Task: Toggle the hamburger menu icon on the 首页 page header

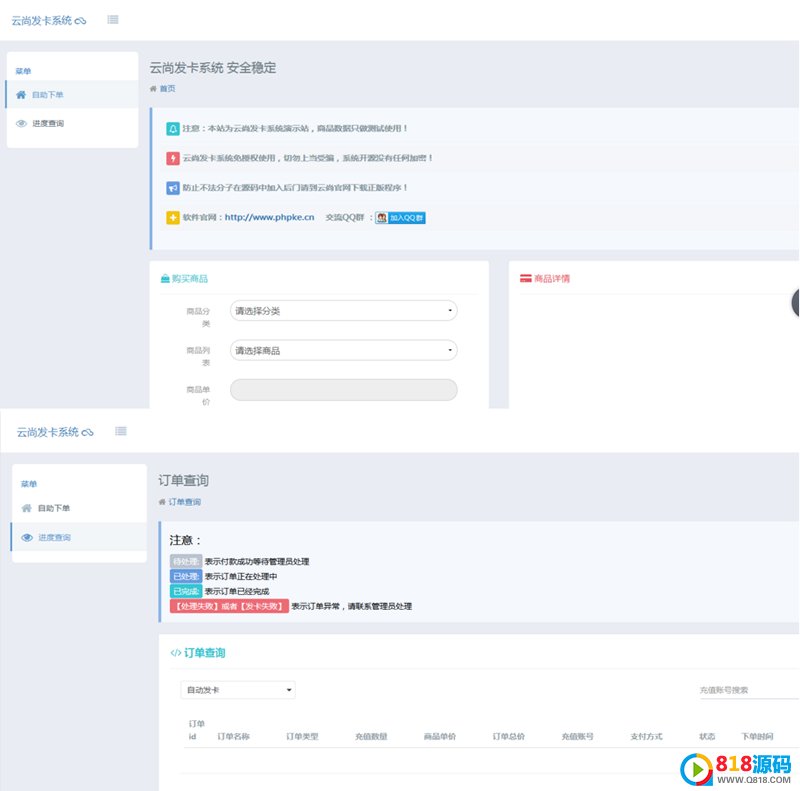Action: tap(113, 19)
